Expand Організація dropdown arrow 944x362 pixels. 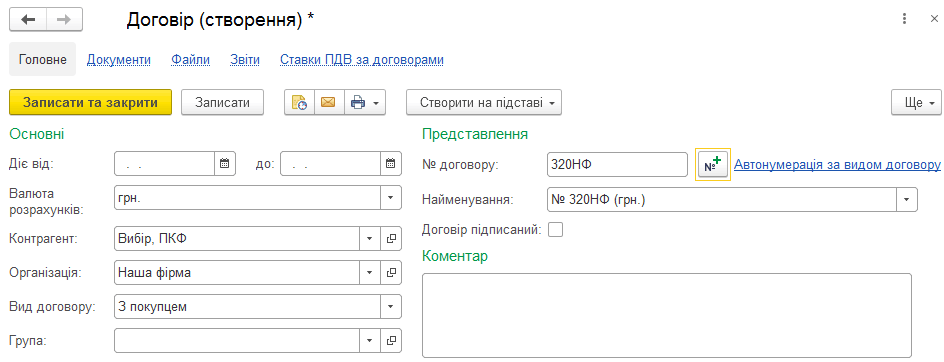[x=370, y=273]
